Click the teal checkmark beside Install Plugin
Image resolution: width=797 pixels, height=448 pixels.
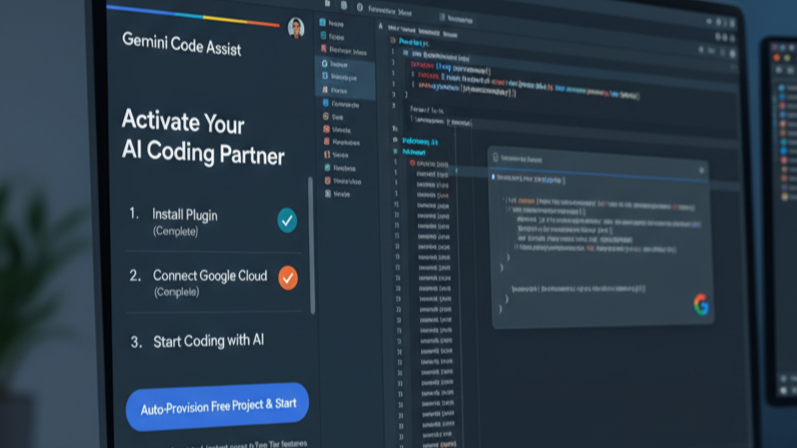tap(287, 220)
